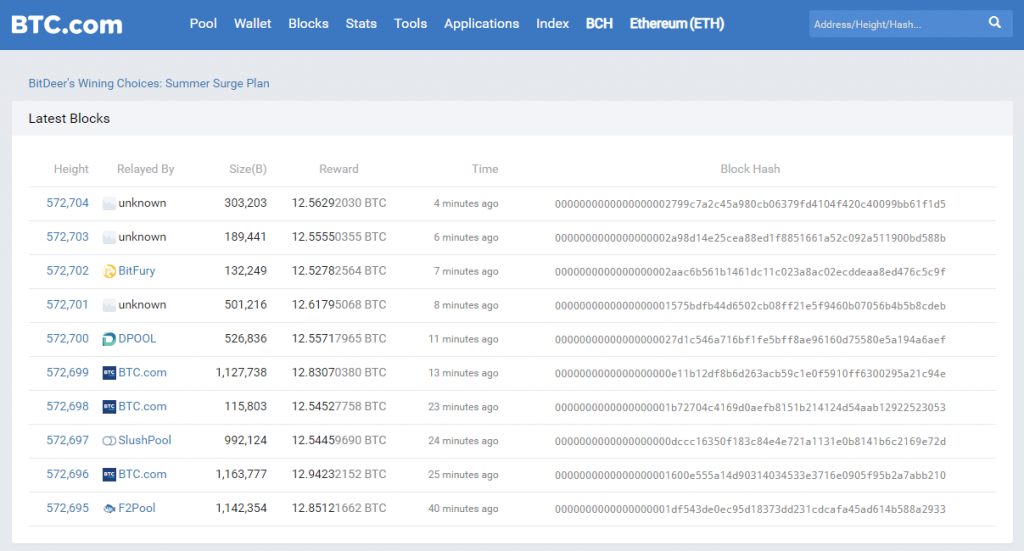Click block hash ending 169e72d
This screenshot has height=551, width=1024.
tap(750, 442)
